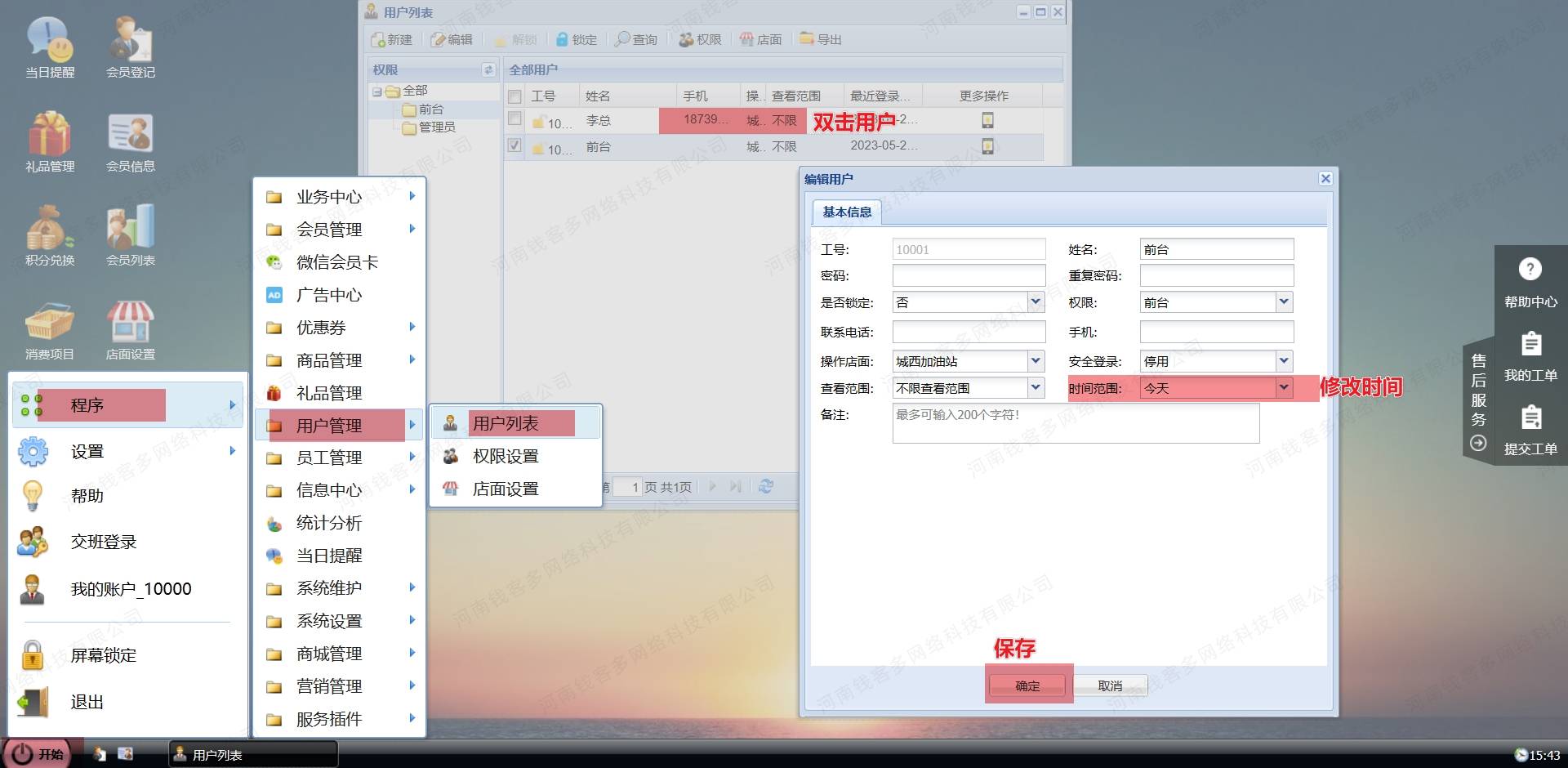1568x768 pixels.
Task: Expand the 业务中心 submenu
Action: [340, 197]
